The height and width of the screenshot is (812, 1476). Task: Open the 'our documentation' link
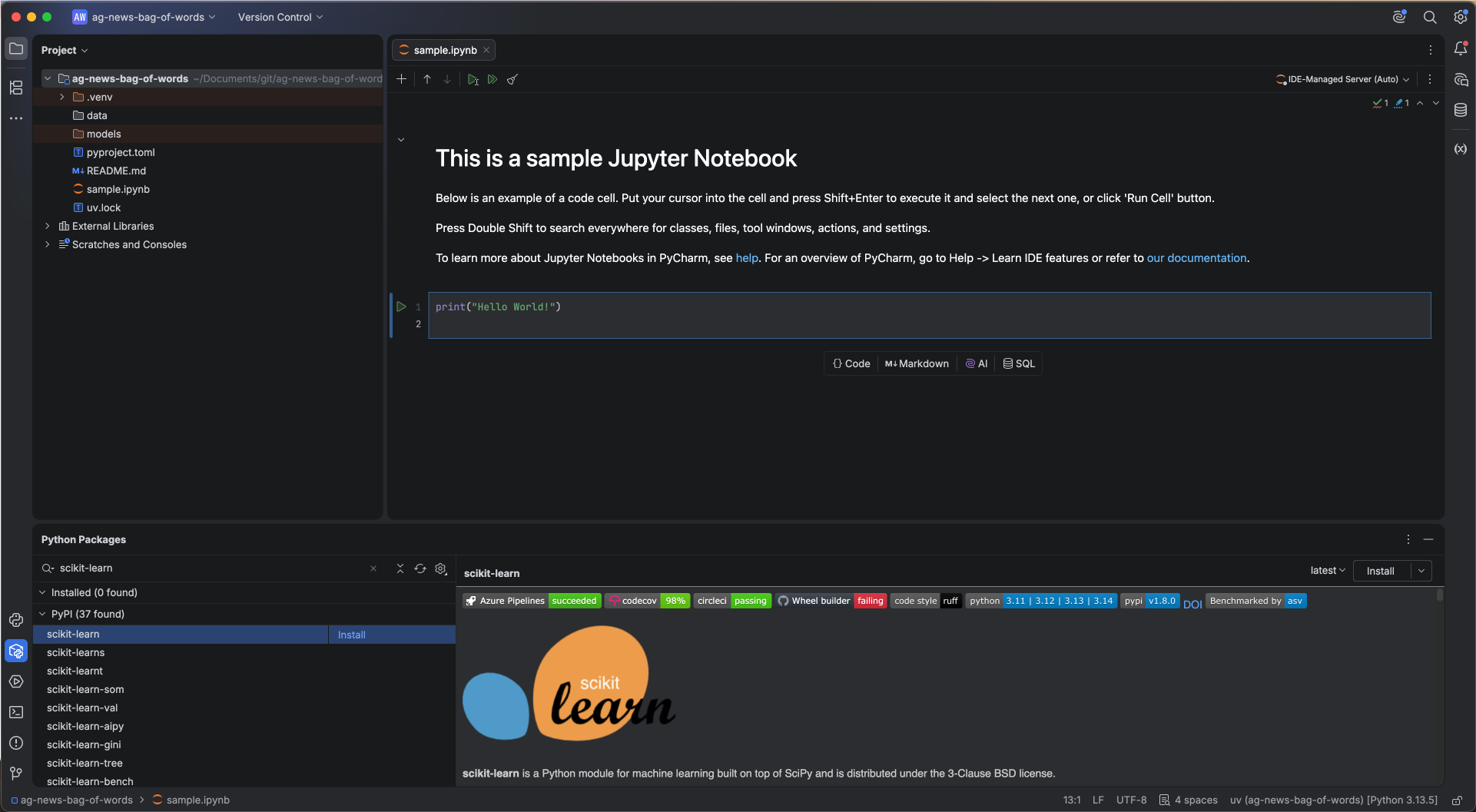[1196, 258]
